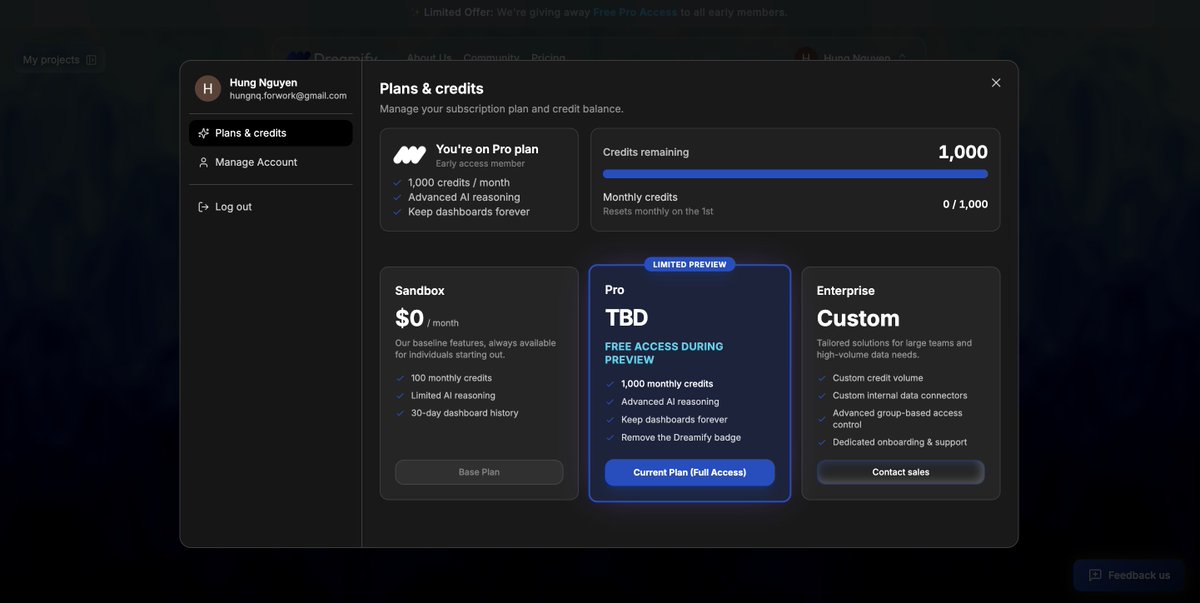Open the Feedback us button
Screen dimensions: 1200x603
point(1129,575)
